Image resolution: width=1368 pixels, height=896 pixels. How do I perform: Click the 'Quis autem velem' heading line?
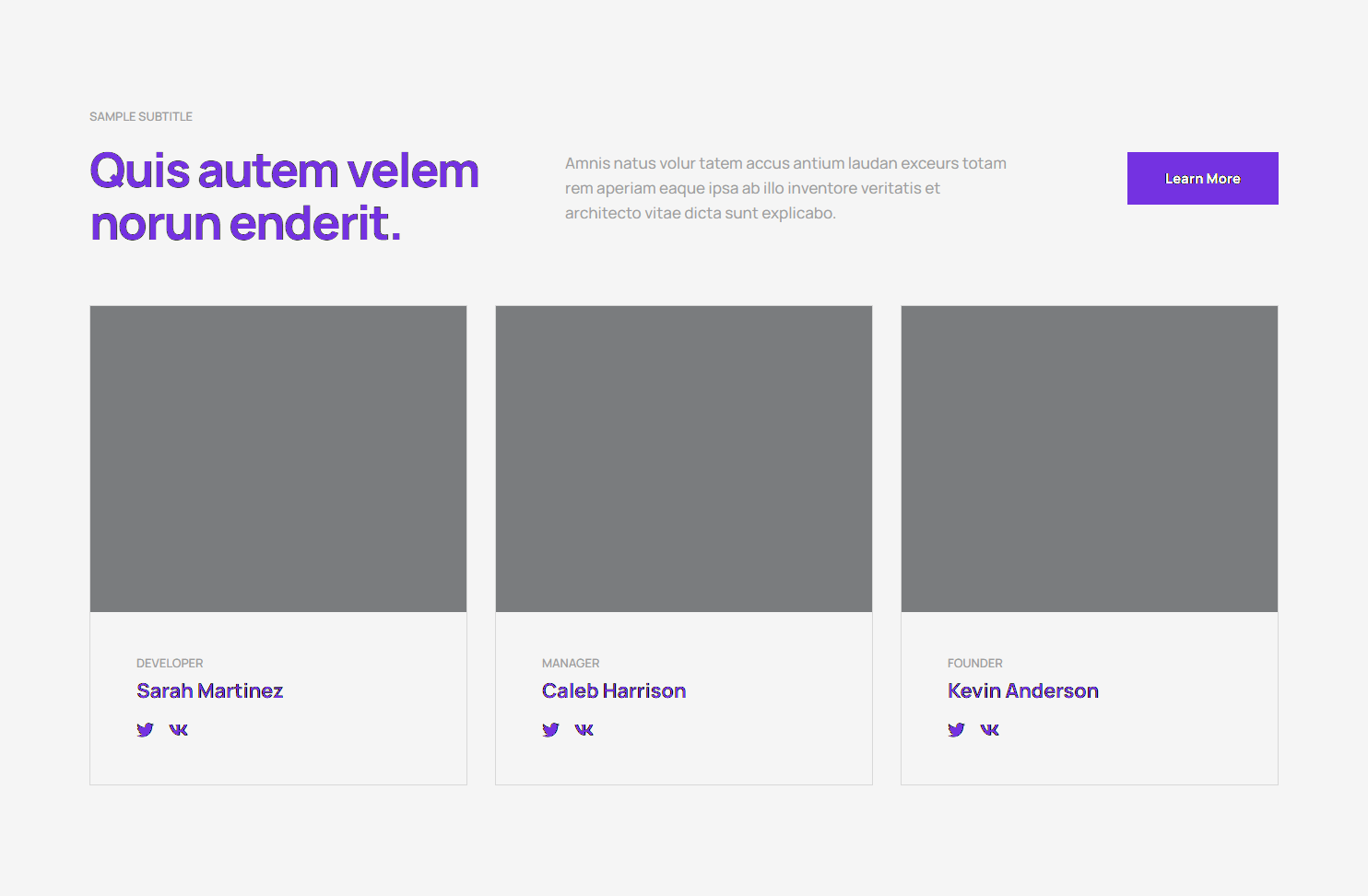point(284,171)
